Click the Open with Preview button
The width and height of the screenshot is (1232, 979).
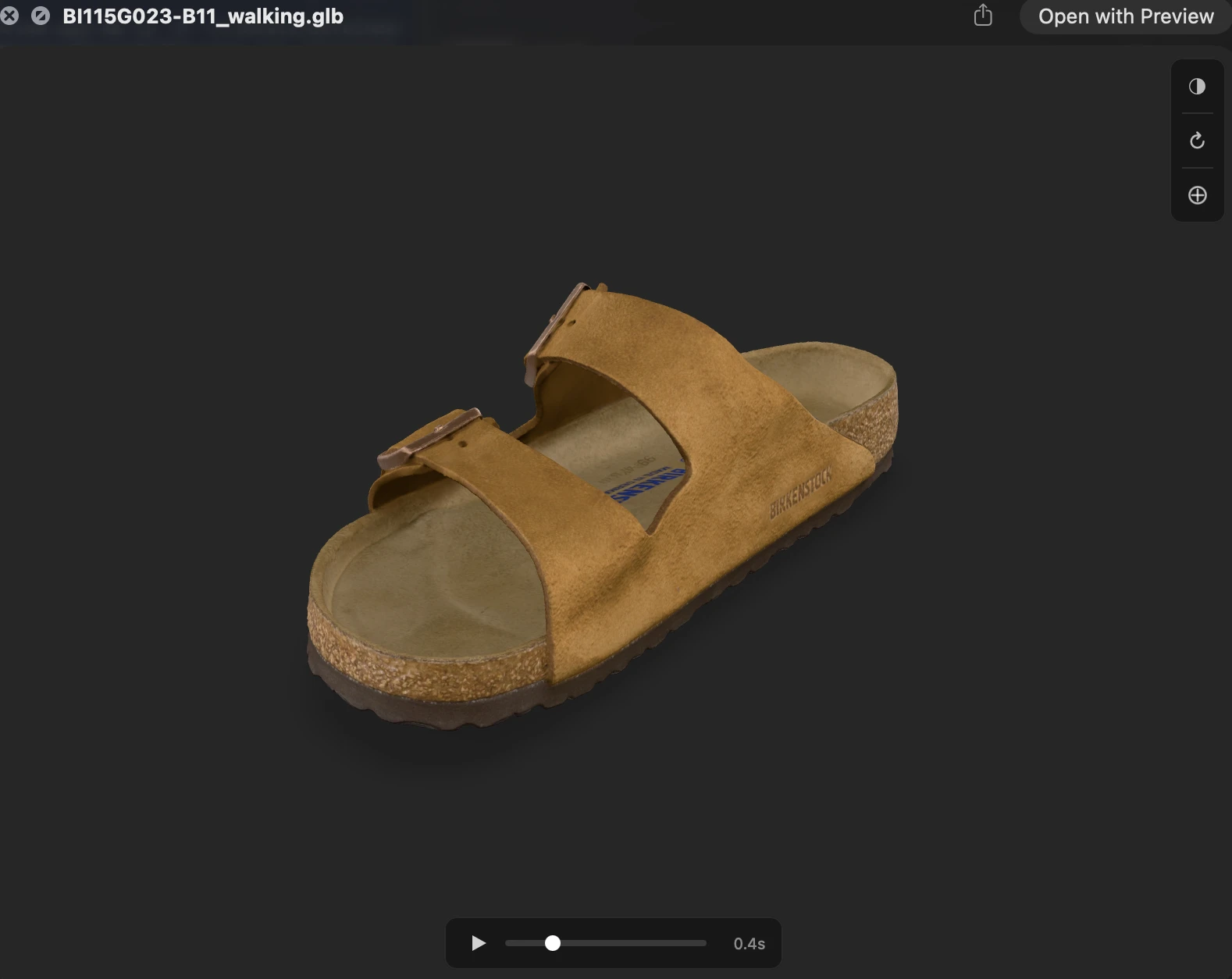coord(1125,16)
